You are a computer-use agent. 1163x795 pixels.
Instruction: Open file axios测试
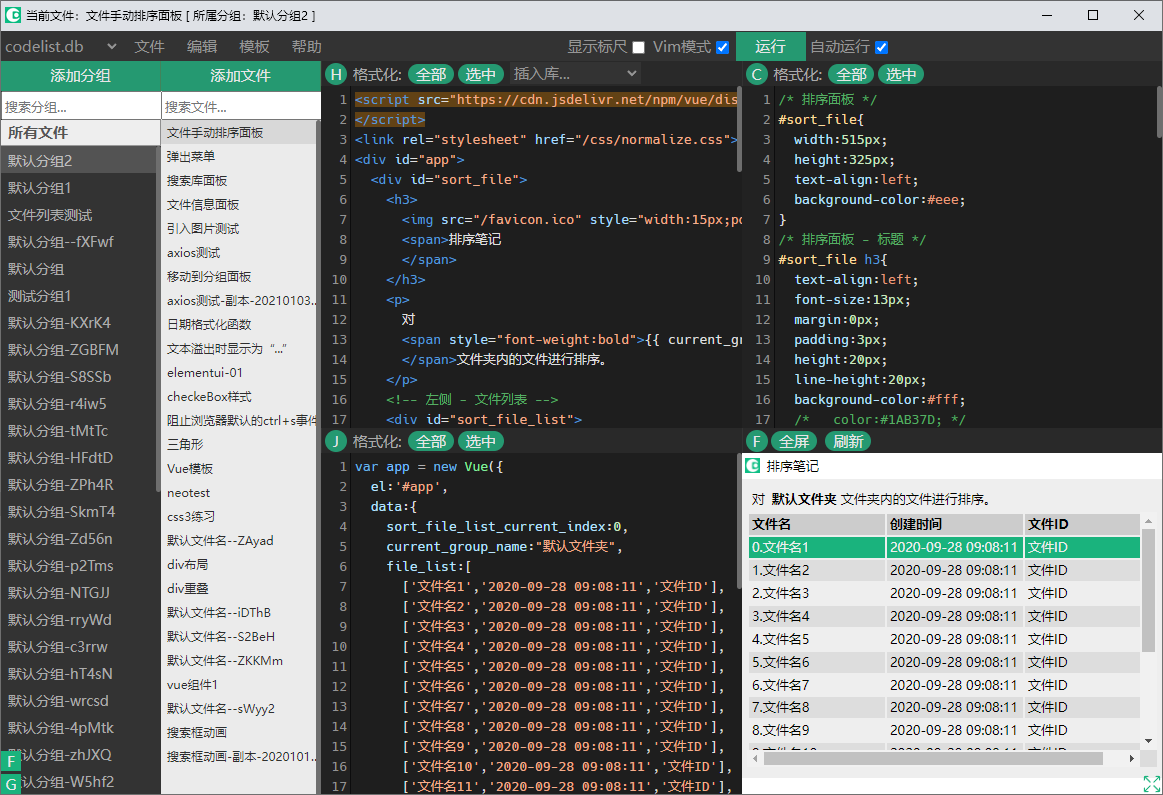pos(239,253)
